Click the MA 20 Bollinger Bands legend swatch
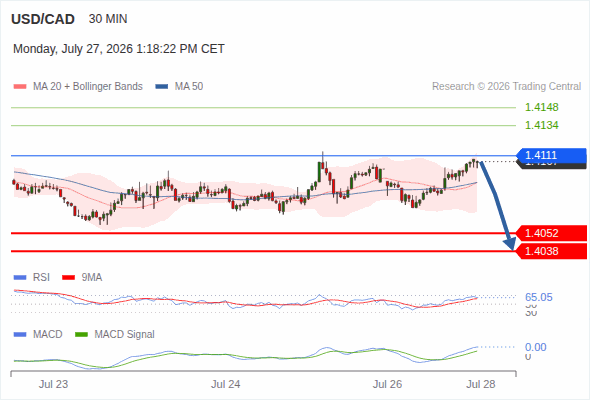 pyautogui.click(x=20, y=87)
